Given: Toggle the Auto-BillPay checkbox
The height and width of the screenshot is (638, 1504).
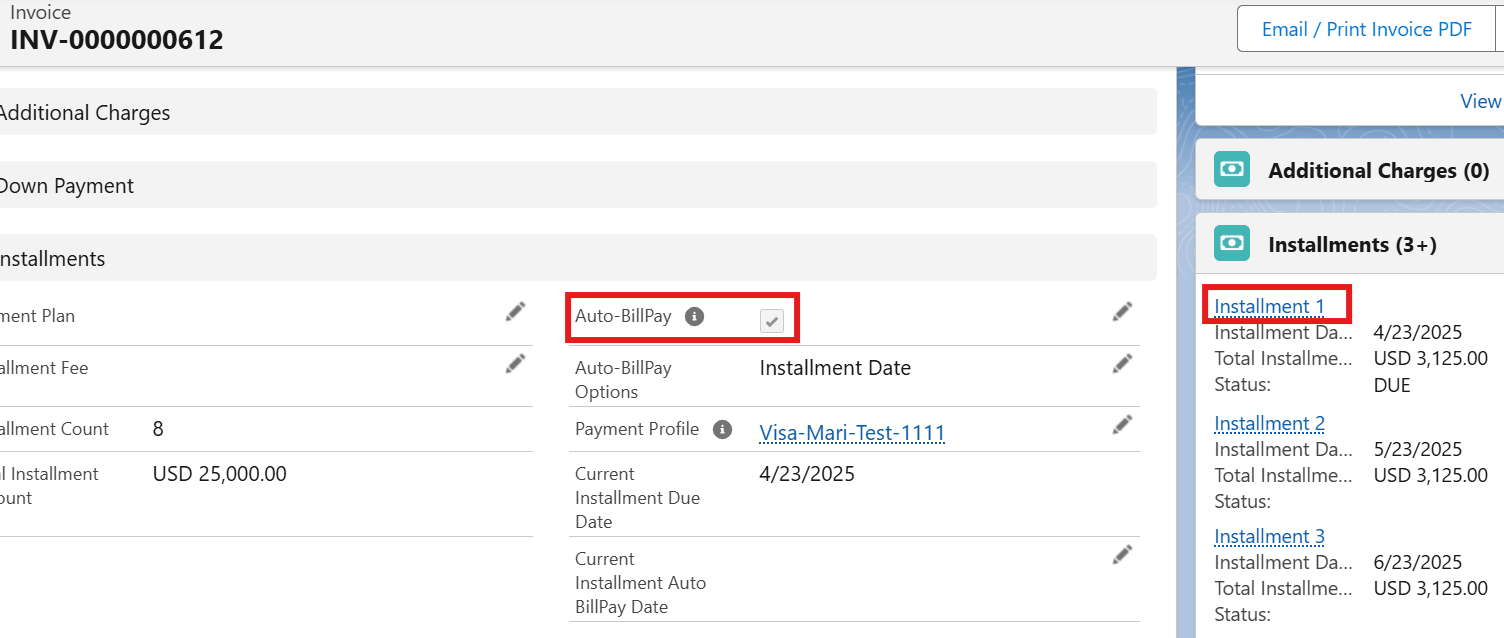Looking at the screenshot, I should tap(772, 321).
